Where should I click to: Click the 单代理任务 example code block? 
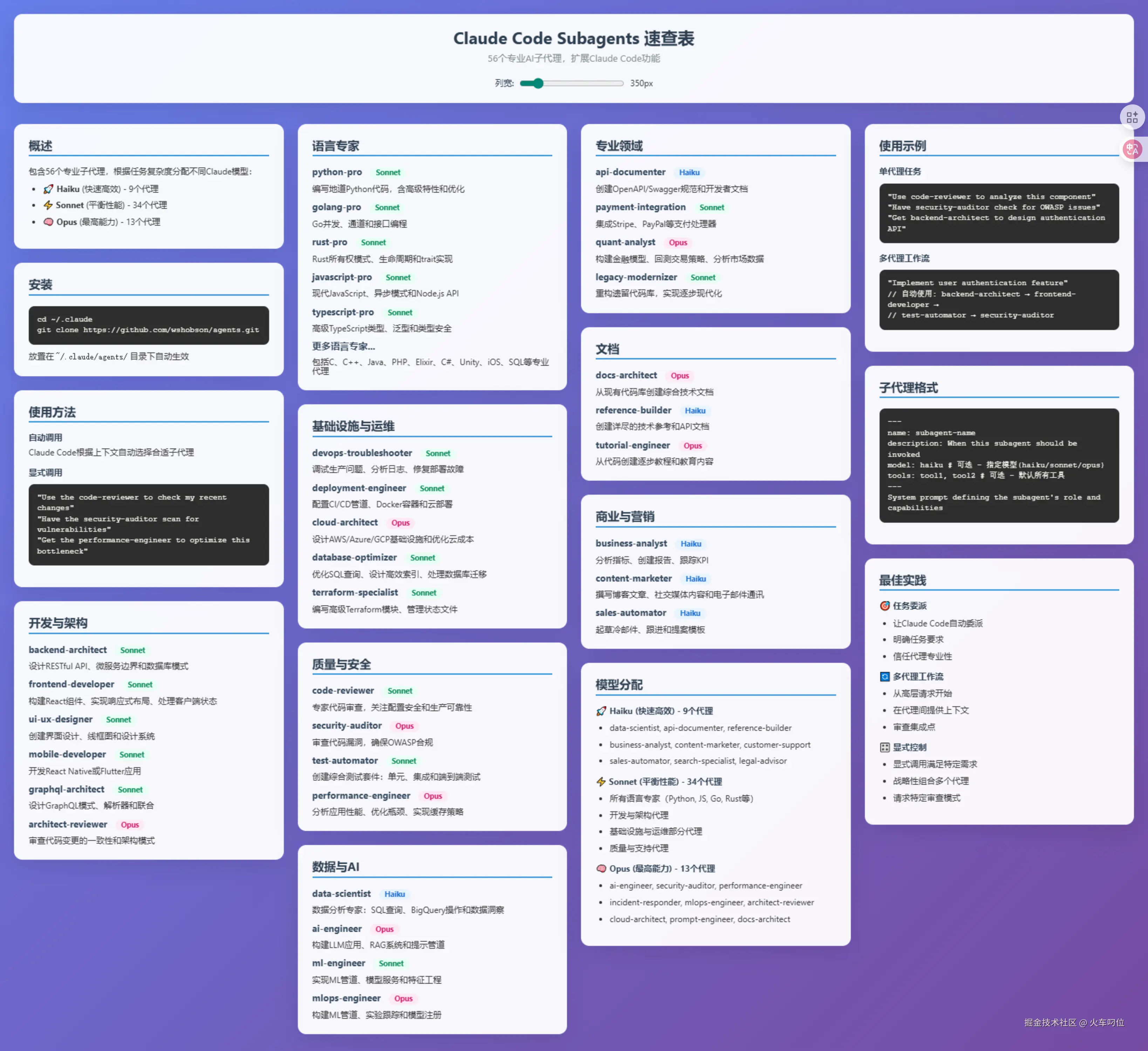coord(999,213)
